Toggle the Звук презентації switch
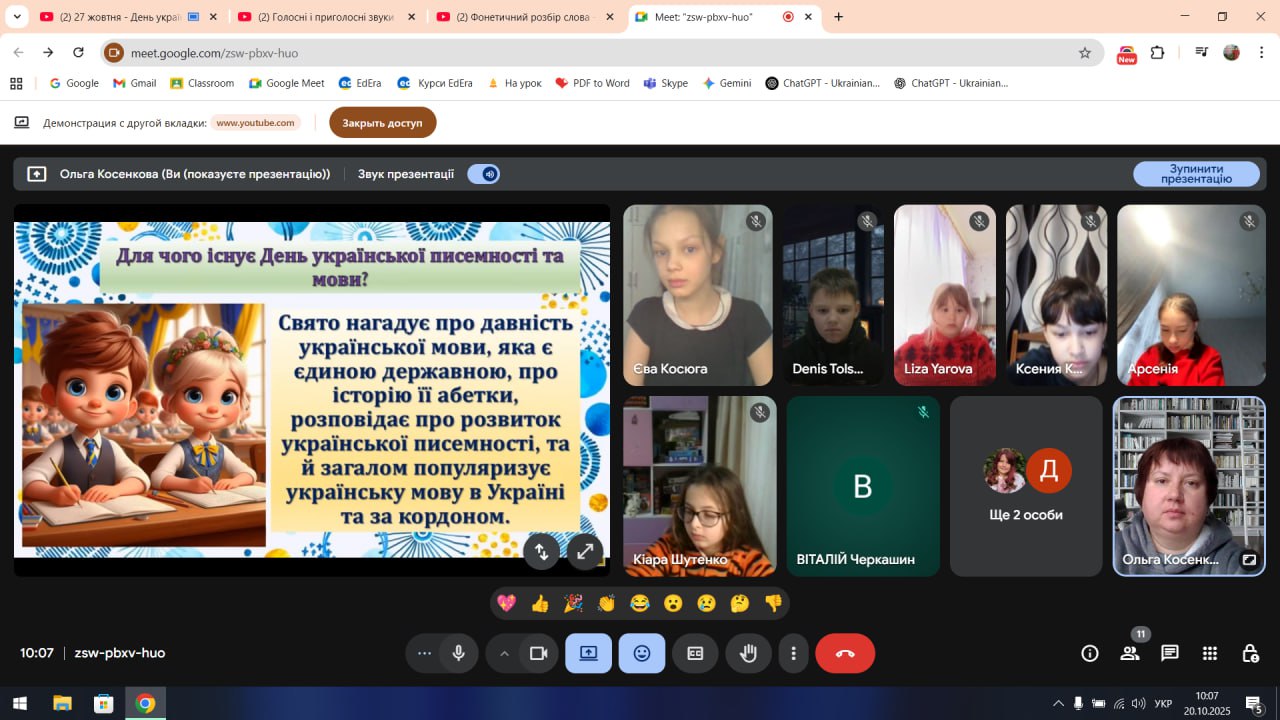The height and width of the screenshot is (720, 1280). [x=484, y=174]
